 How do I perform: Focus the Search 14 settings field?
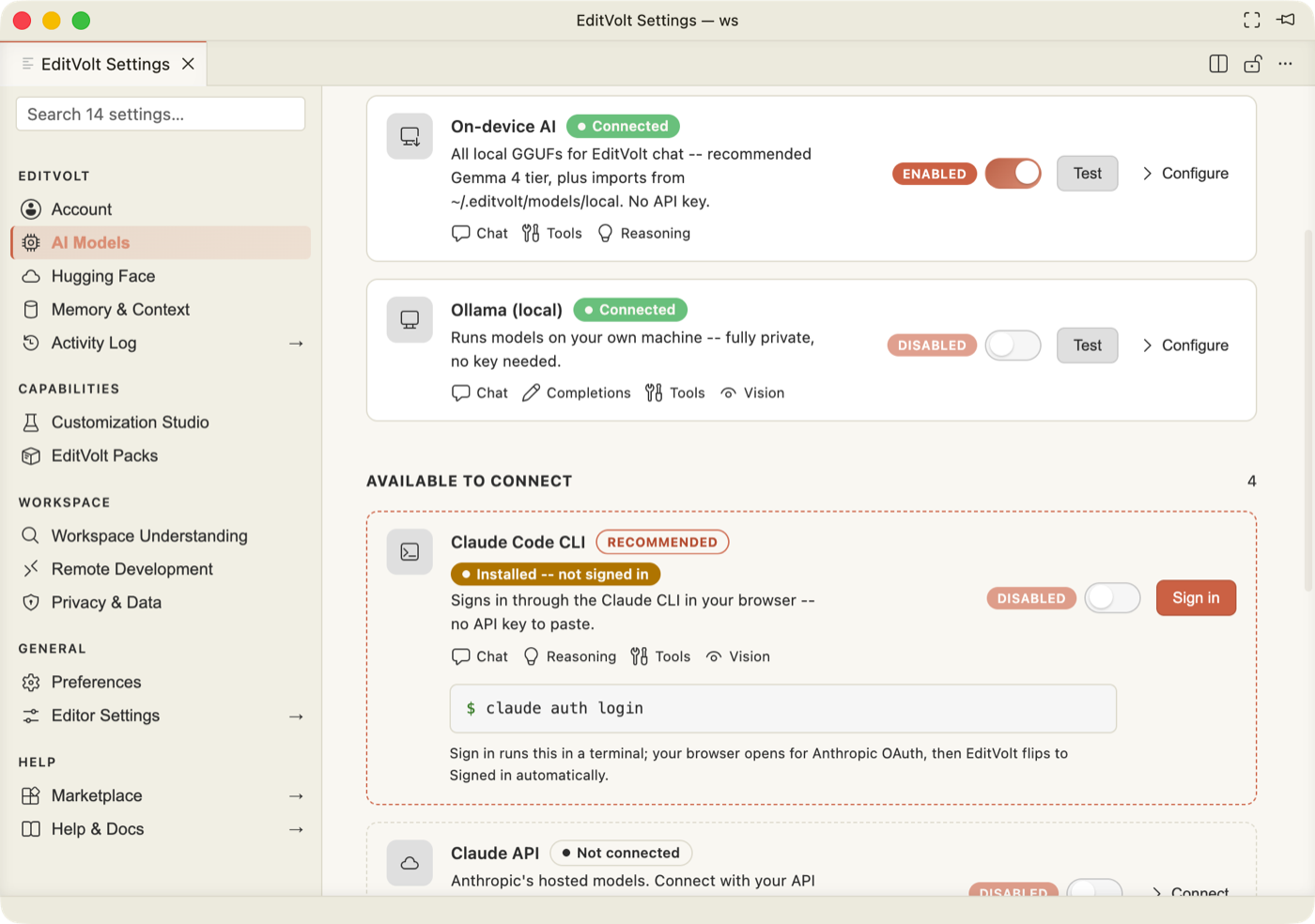coord(161,114)
